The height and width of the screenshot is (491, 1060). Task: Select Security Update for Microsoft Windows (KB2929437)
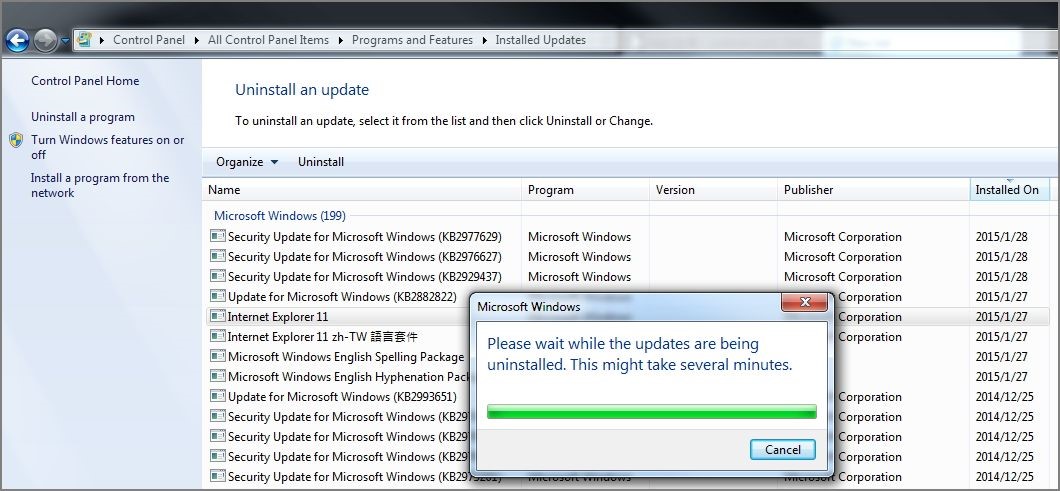(364, 277)
